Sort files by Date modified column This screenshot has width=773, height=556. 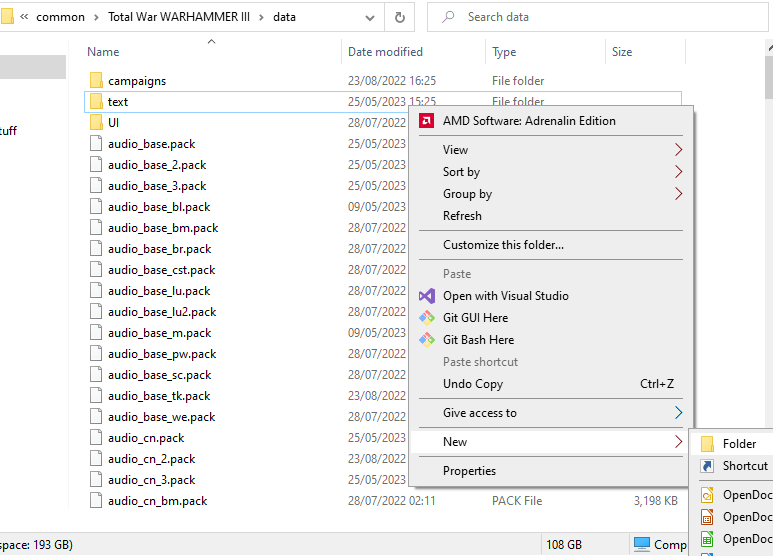pos(386,52)
